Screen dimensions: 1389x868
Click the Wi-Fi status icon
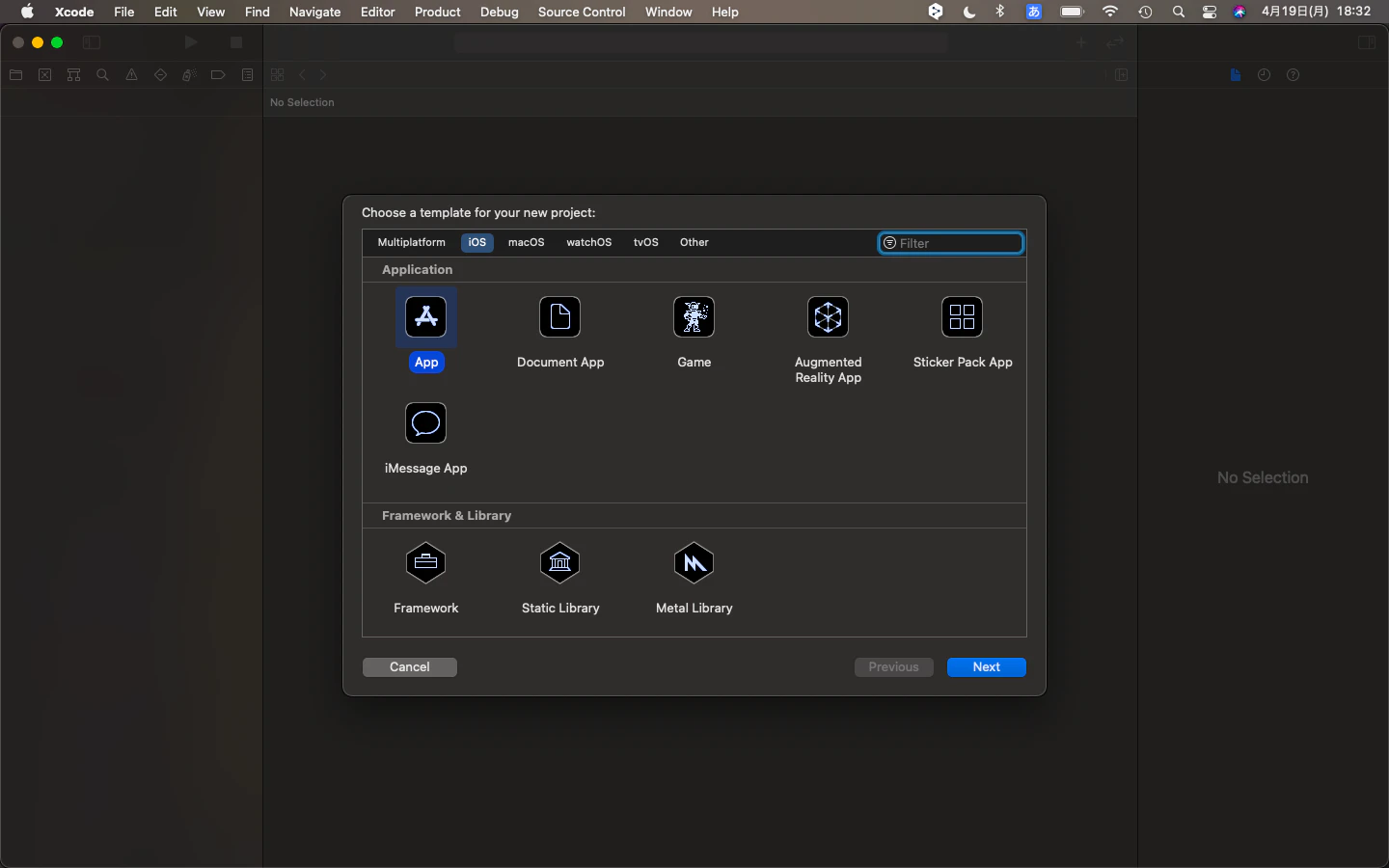(x=1110, y=12)
